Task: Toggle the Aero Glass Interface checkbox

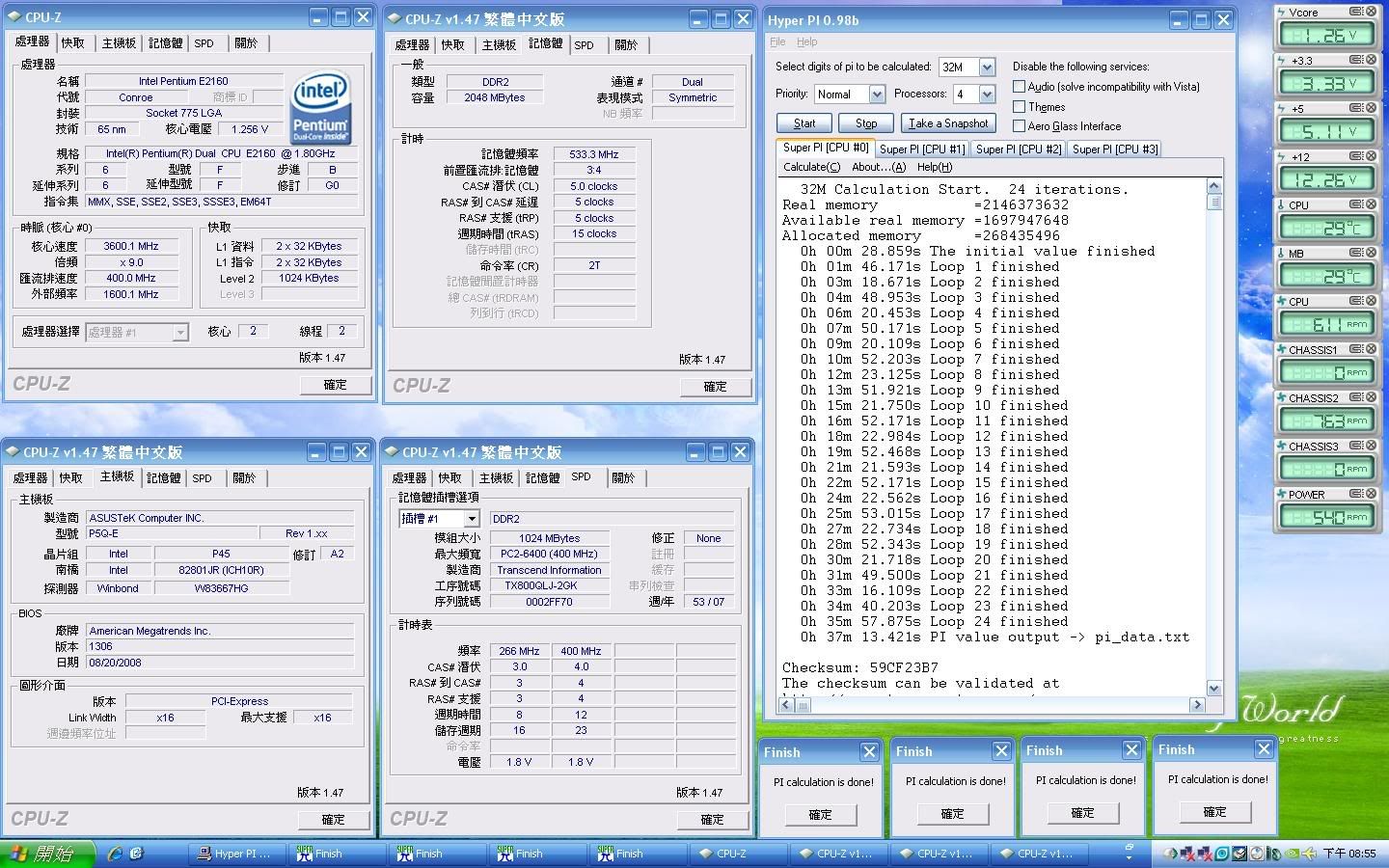Action: (1020, 125)
